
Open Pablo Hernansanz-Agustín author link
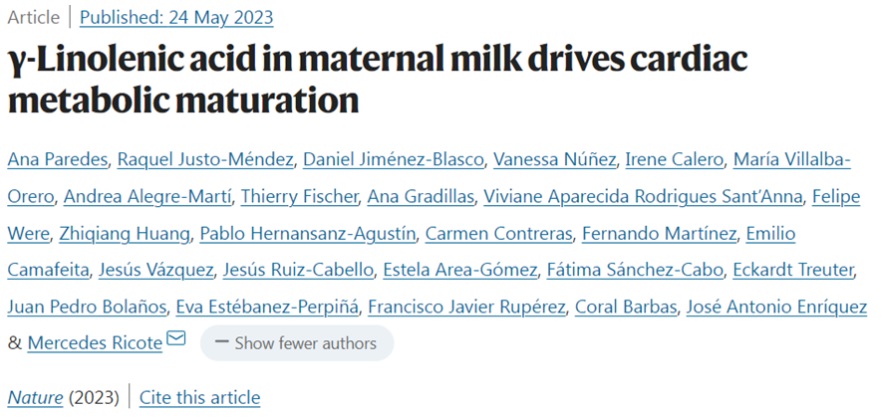pos(307,234)
